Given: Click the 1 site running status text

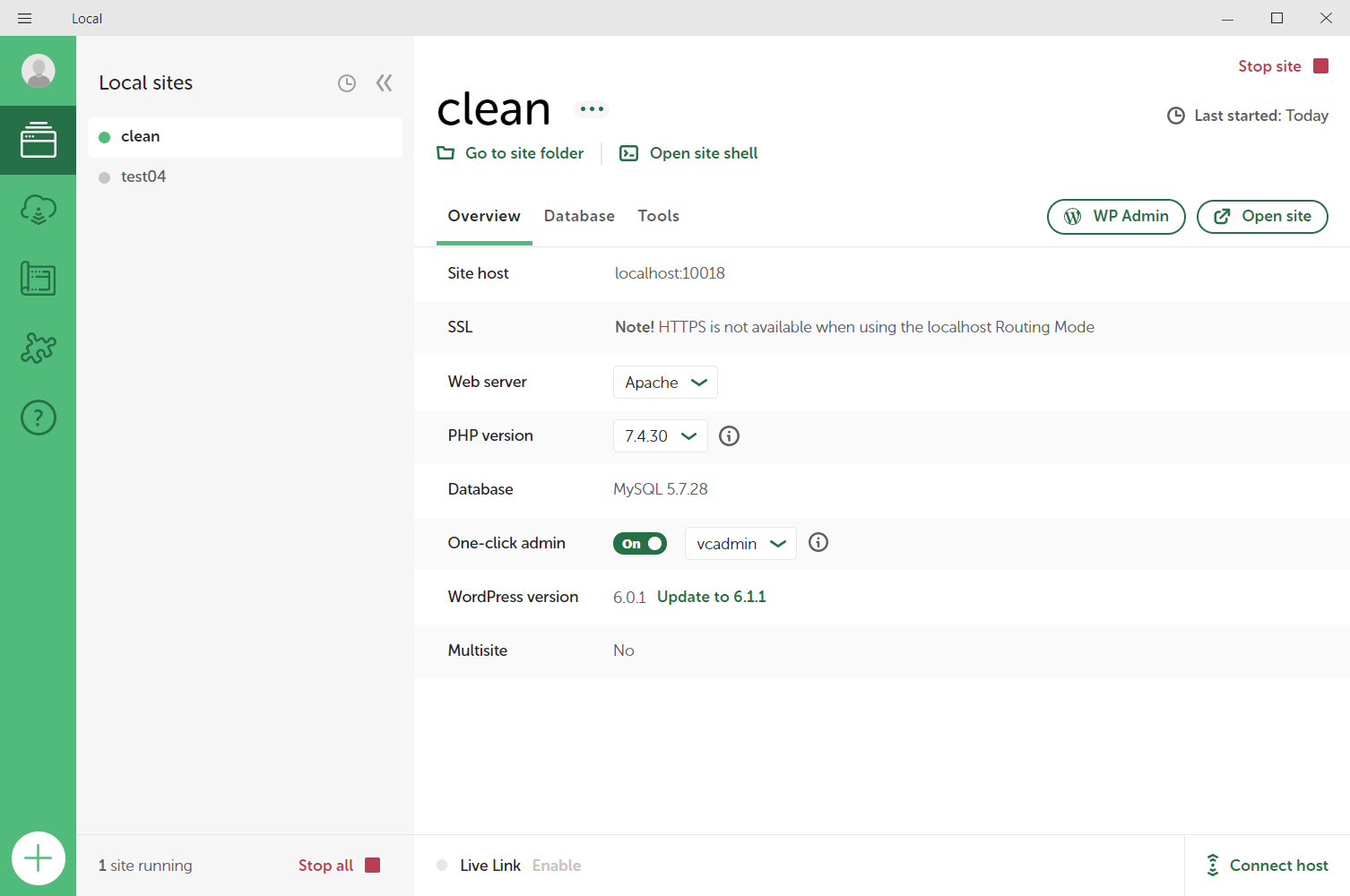Looking at the screenshot, I should (145, 866).
